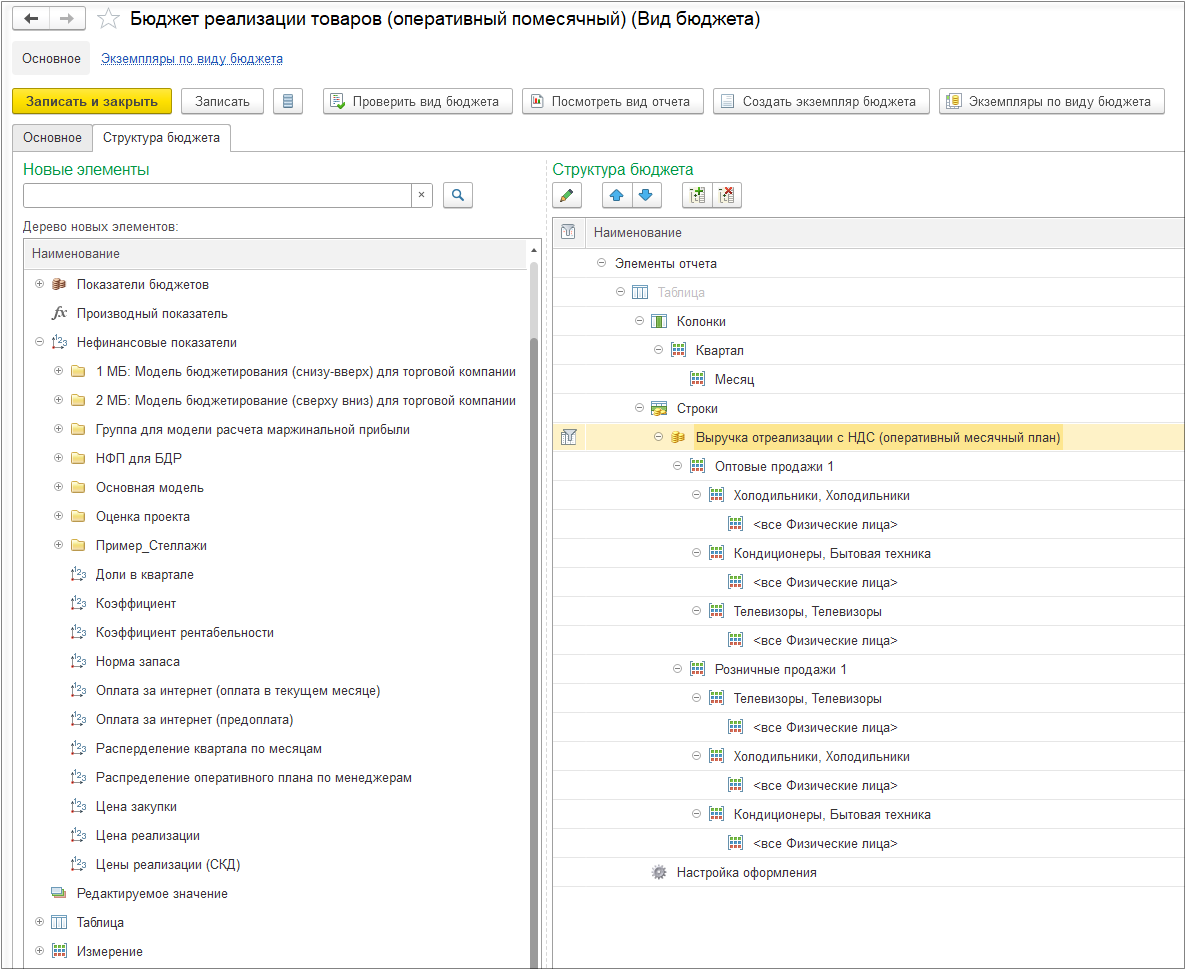
Task: Click the pencil edit icon in budget structure
Action: tap(566, 196)
